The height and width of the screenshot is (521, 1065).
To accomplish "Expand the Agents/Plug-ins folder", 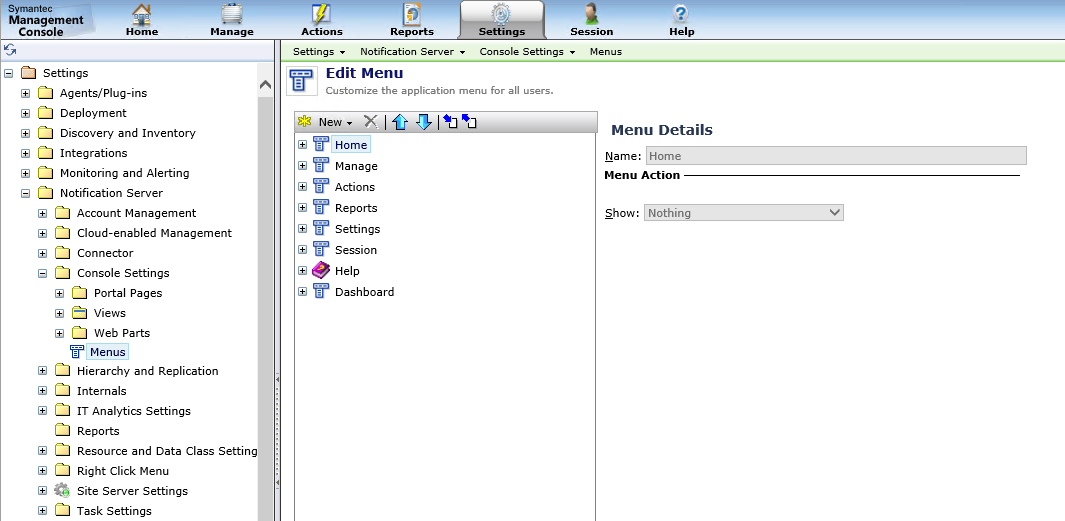I will [x=25, y=93].
